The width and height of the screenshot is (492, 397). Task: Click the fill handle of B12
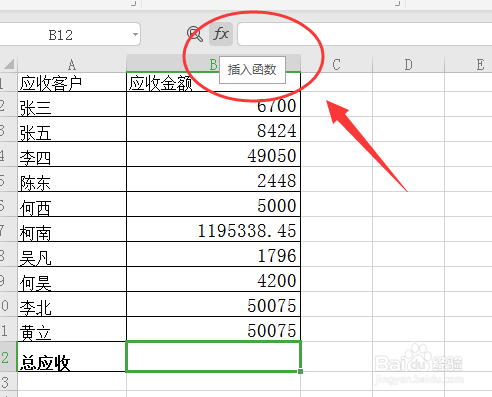click(300, 371)
